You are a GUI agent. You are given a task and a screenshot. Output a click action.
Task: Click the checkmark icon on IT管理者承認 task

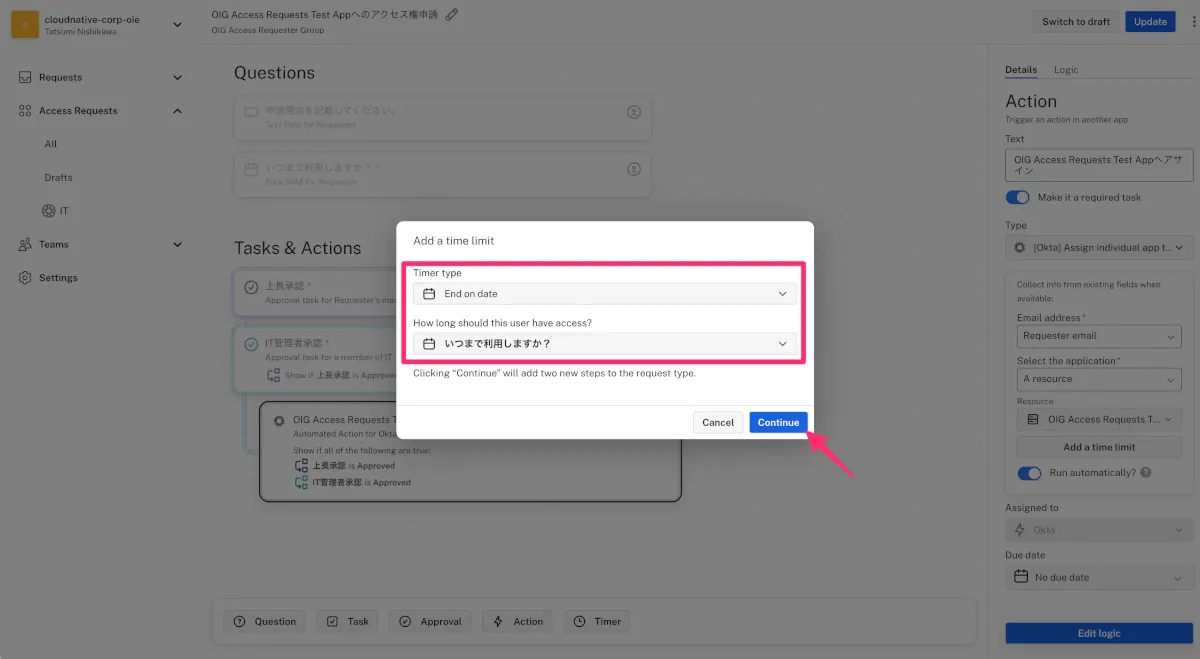251,344
